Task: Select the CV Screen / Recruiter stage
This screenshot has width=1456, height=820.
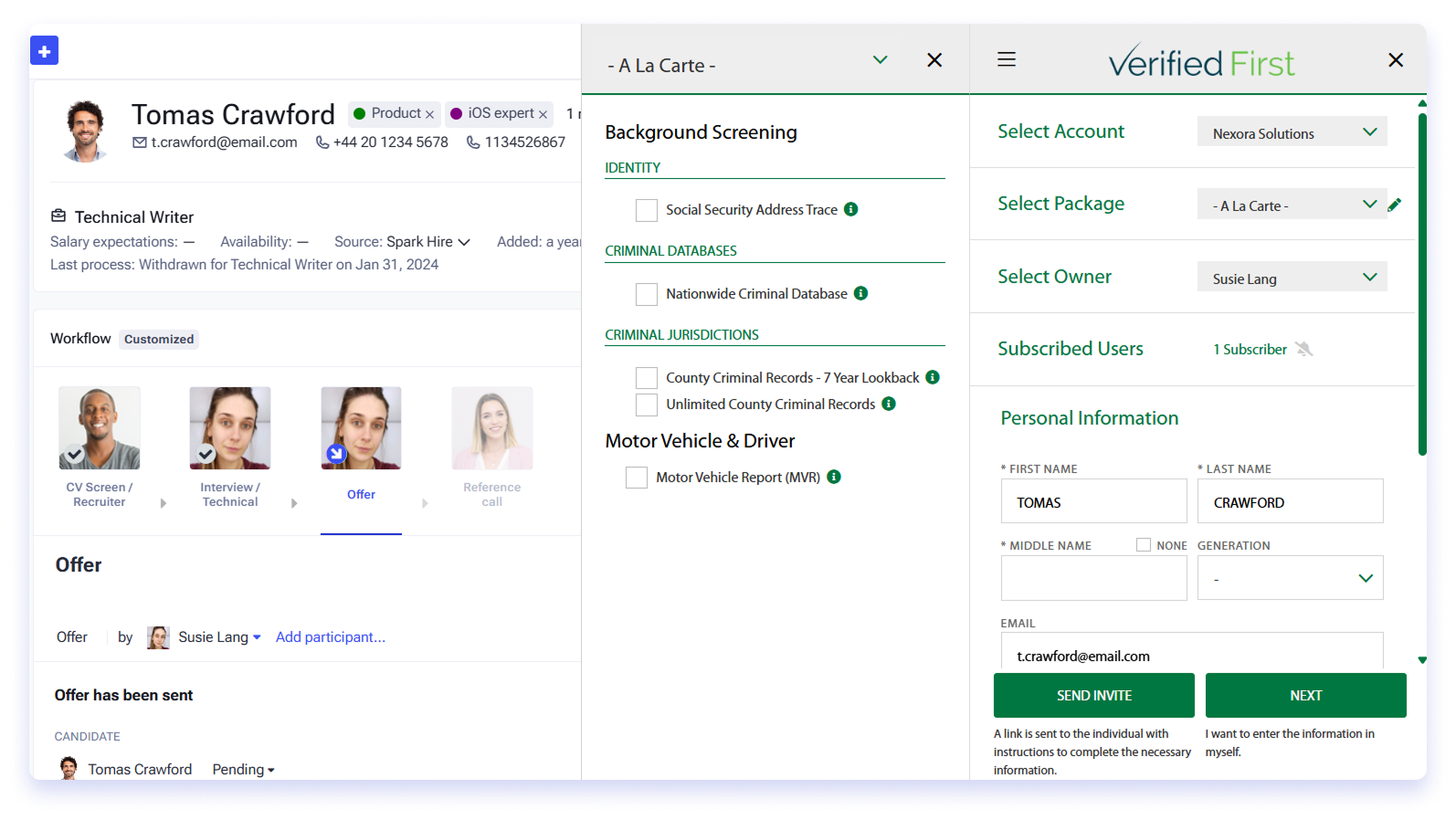Action: [x=100, y=447]
